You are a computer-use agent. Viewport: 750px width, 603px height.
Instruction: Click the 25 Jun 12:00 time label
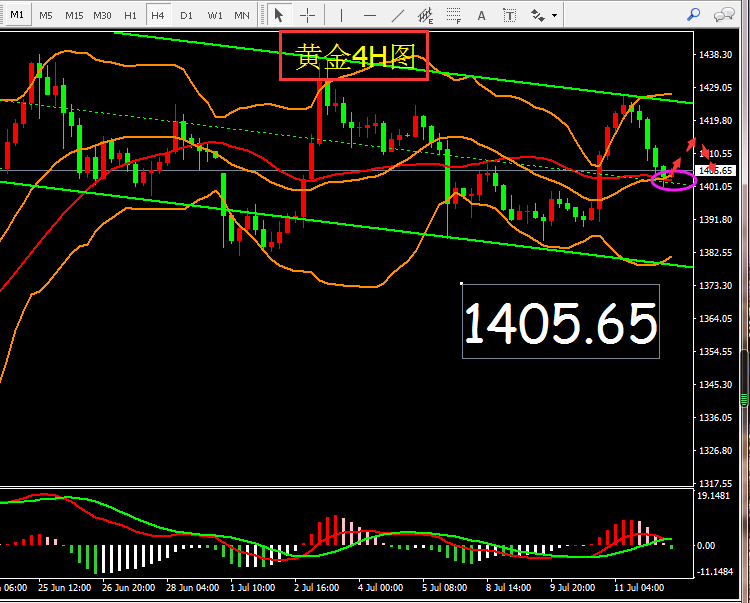(x=65, y=587)
